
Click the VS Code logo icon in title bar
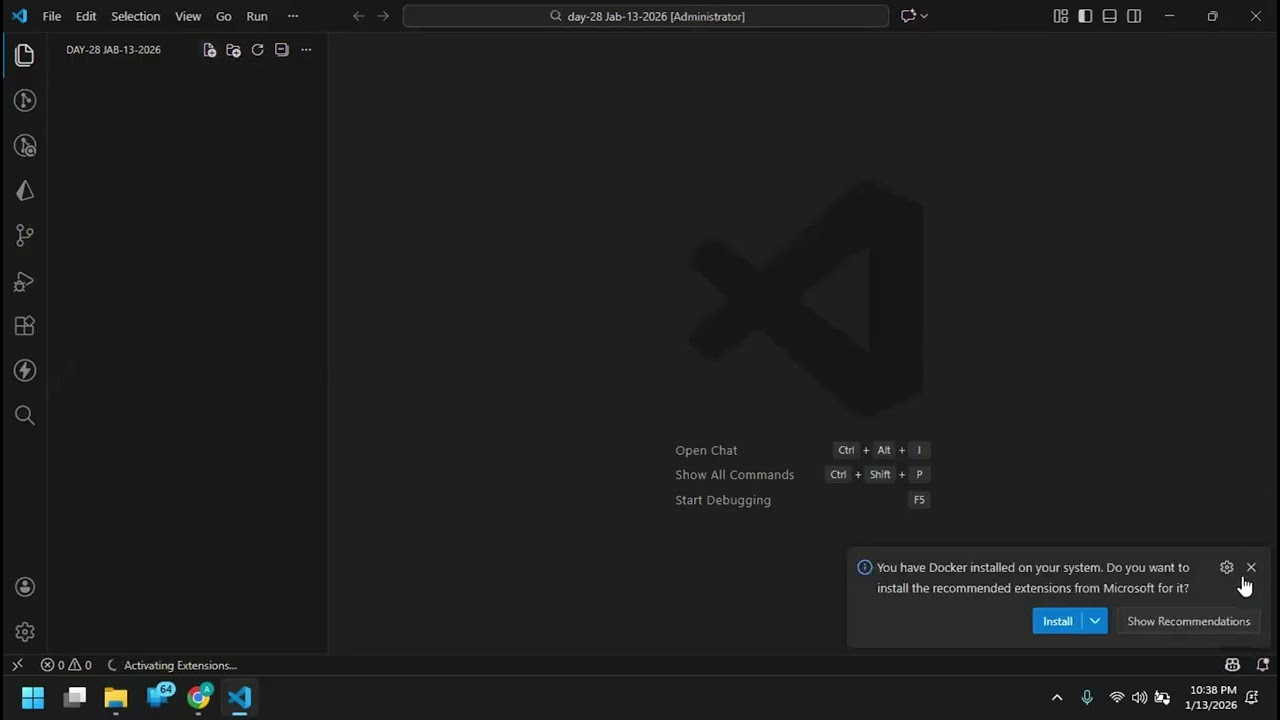[x=19, y=16]
